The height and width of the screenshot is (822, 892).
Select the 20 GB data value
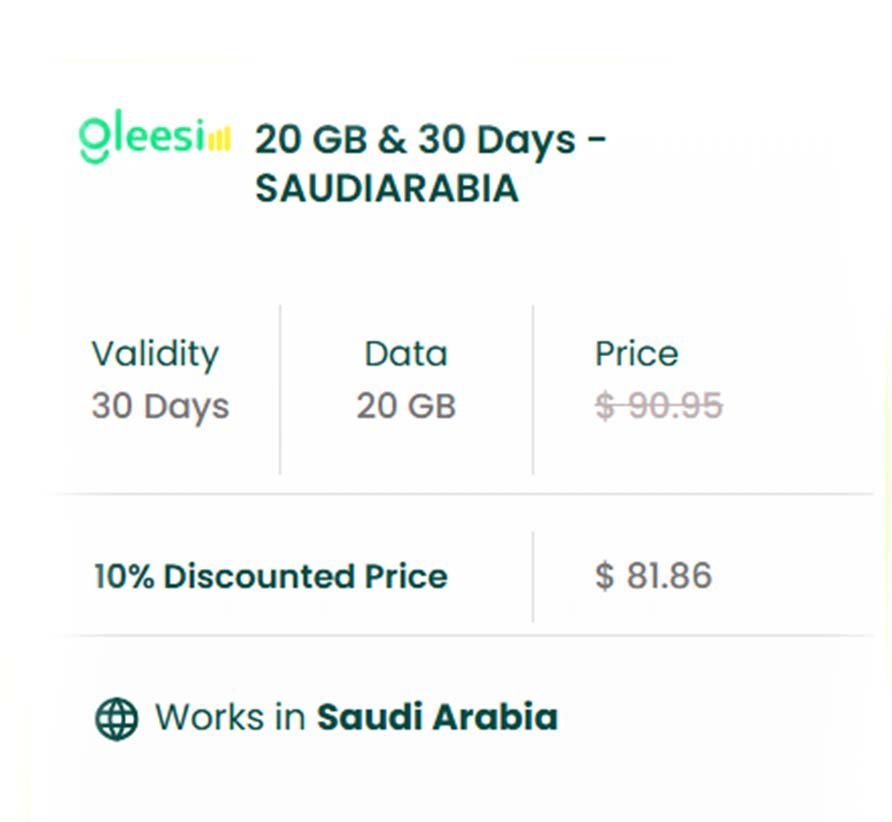click(x=406, y=407)
